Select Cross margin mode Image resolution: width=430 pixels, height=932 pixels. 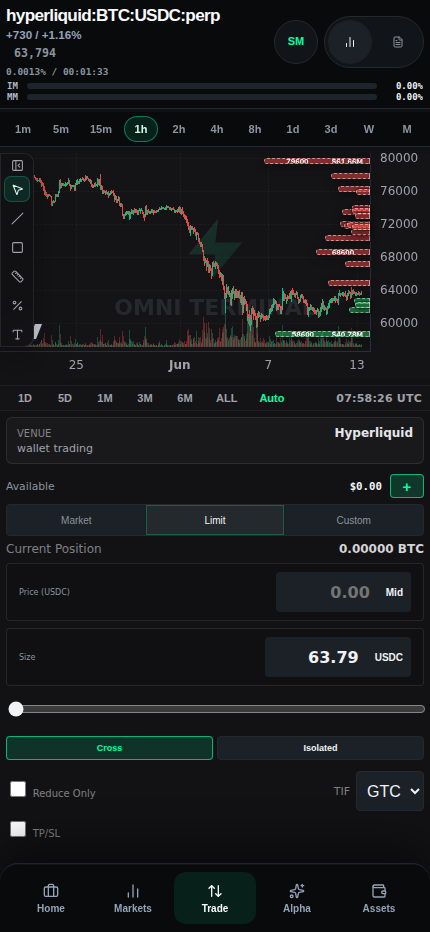tap(109, 748)
